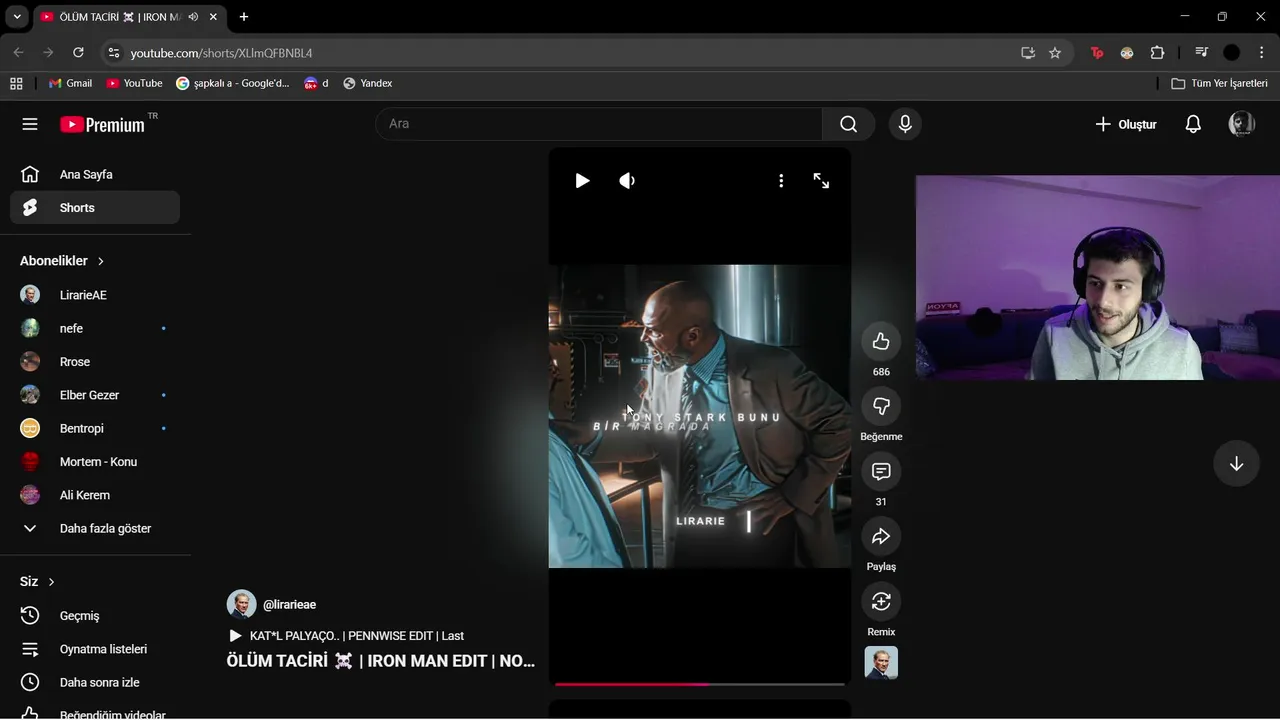1280x720 pixels.
Task: Click the youtube.com address bar URL
Action: pos(222,53)
